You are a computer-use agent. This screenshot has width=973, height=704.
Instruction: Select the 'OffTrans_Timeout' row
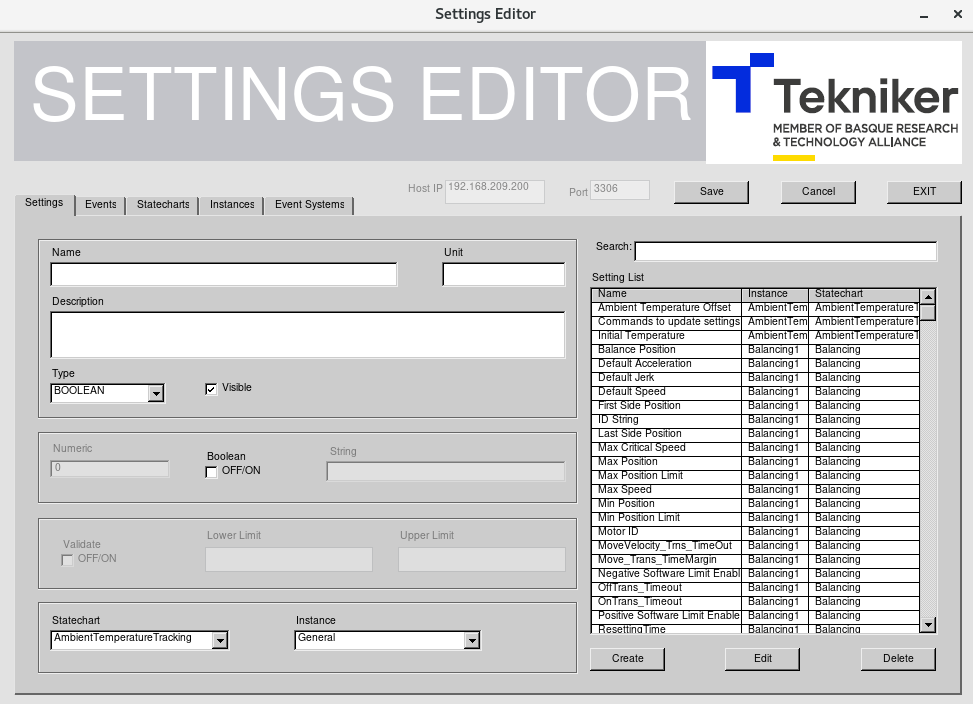[755, 588]
